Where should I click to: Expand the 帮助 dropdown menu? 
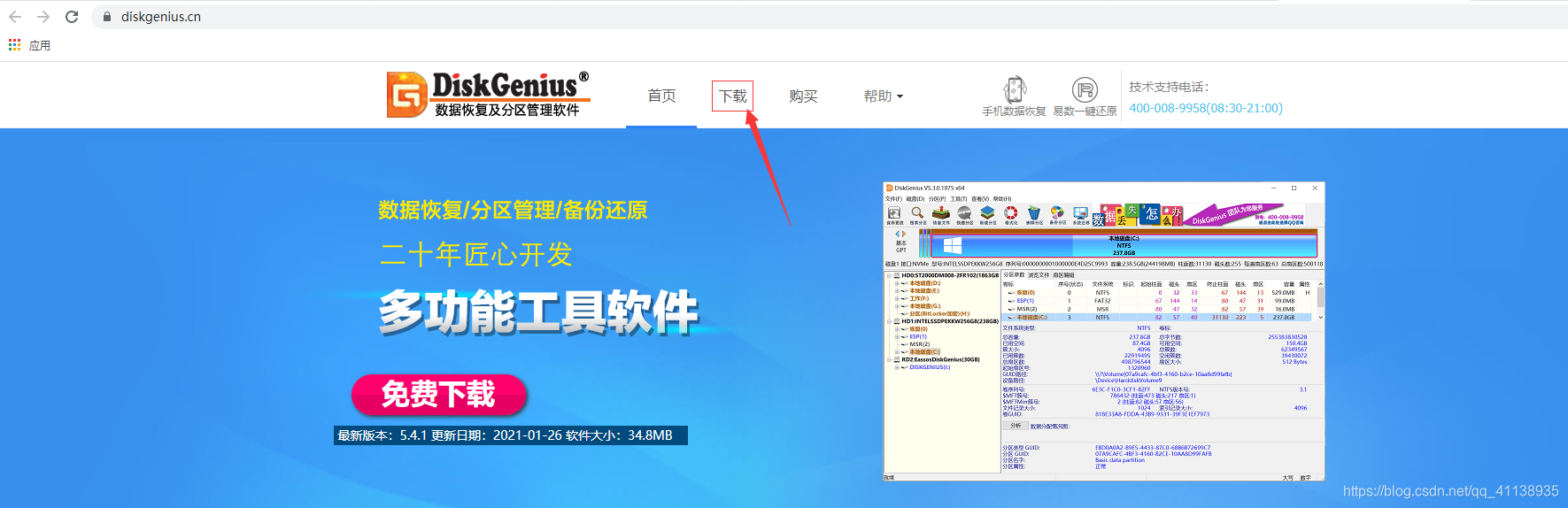click(x=883, y=96)
